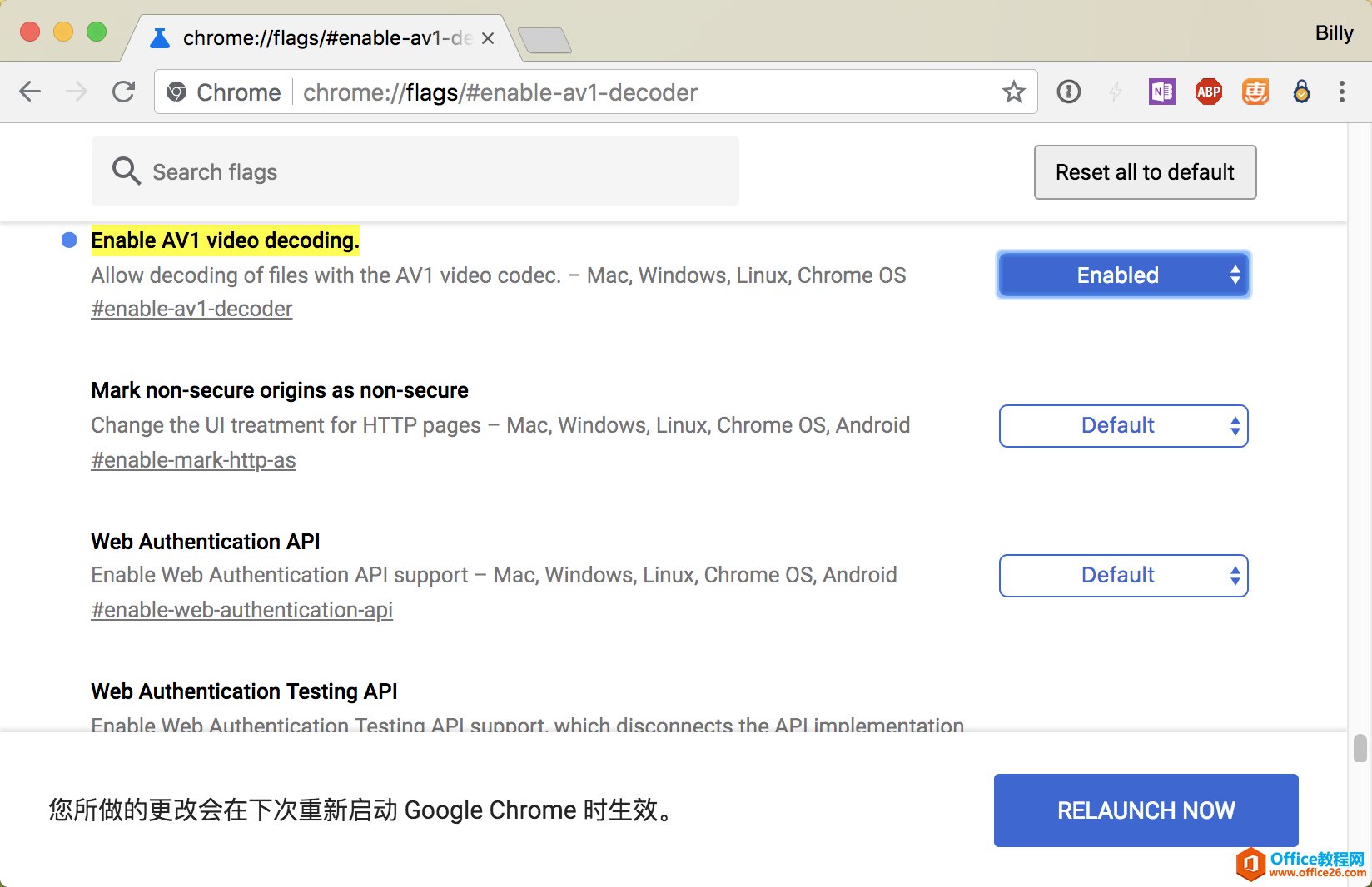Select the chrome://flags browser tab
This screenshot has height=887, width=1372.
(x=316, y=38)
